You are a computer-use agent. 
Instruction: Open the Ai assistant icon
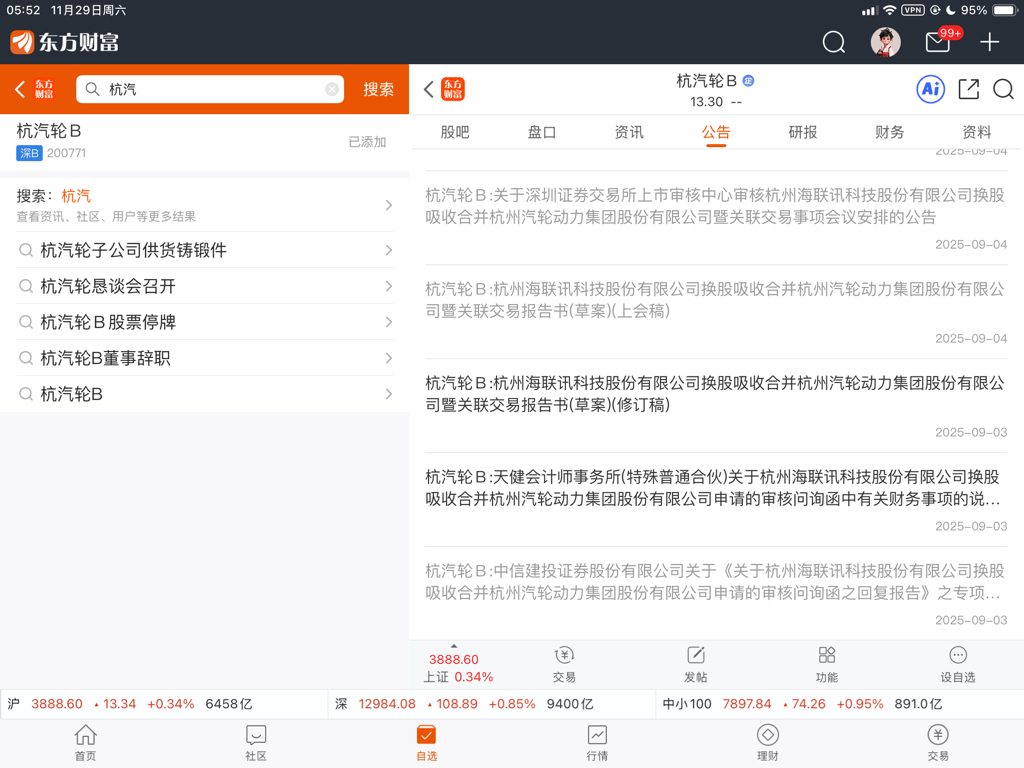931,89
